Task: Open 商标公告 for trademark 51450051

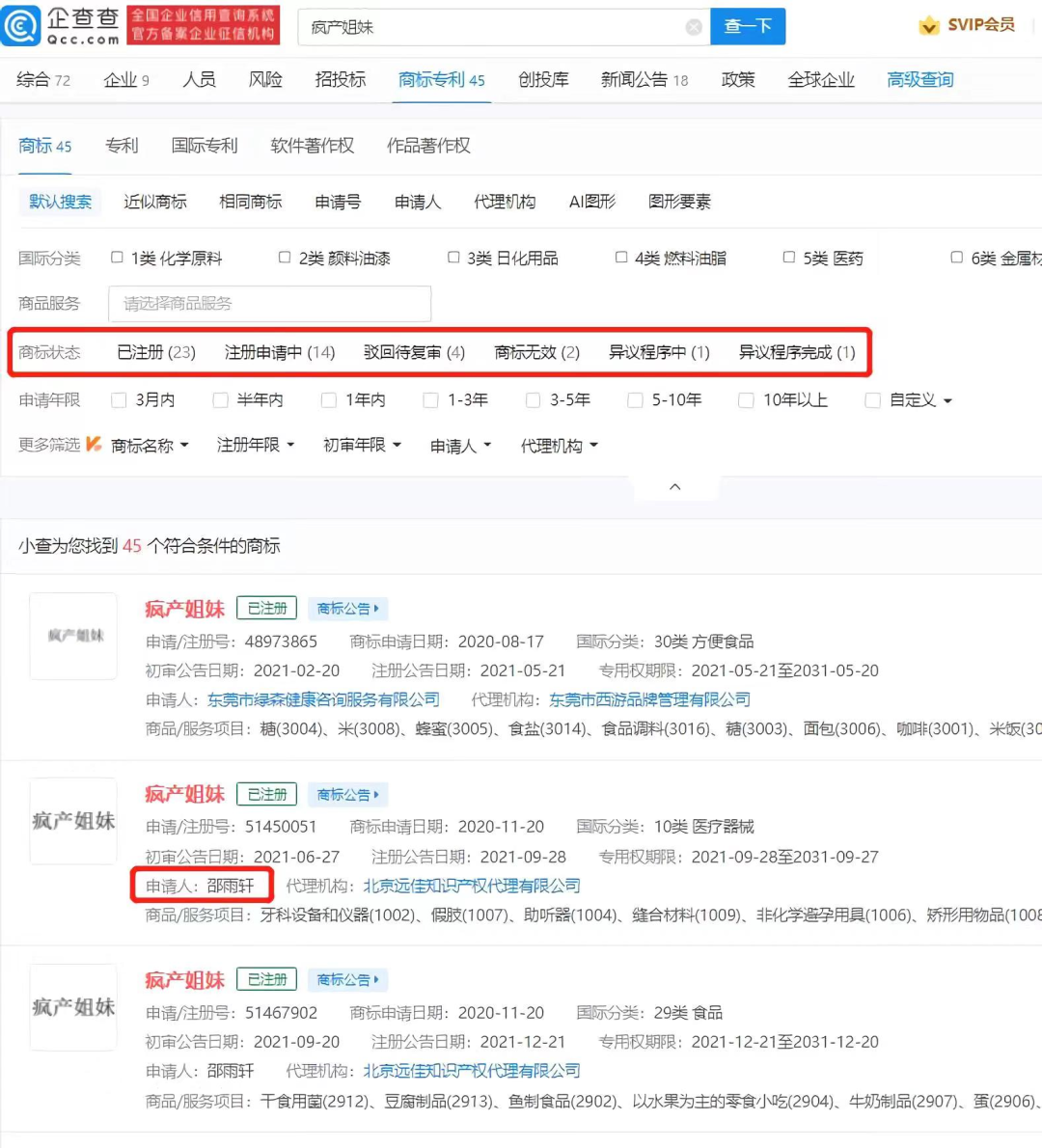Action: (x=347, y=794)
